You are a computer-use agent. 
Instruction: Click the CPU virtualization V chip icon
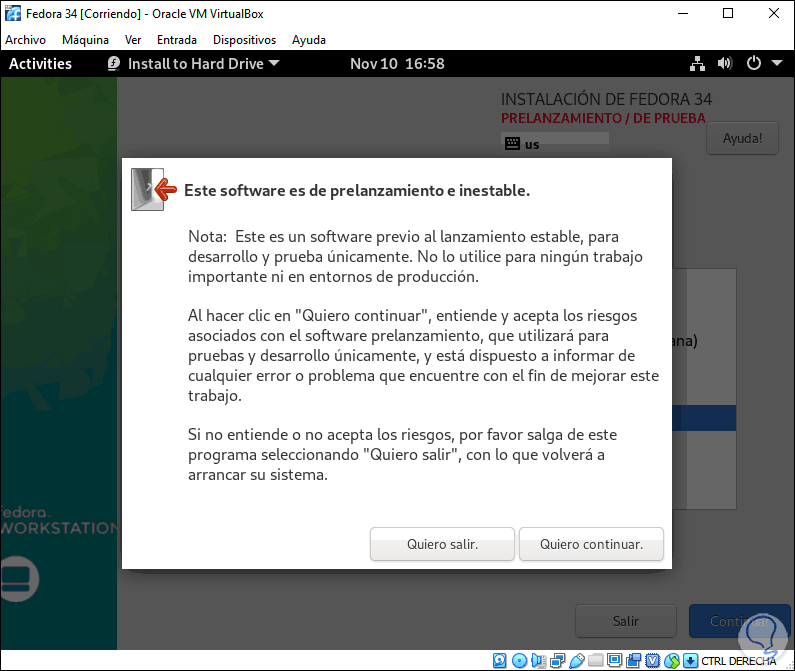(x=653, y=660)
